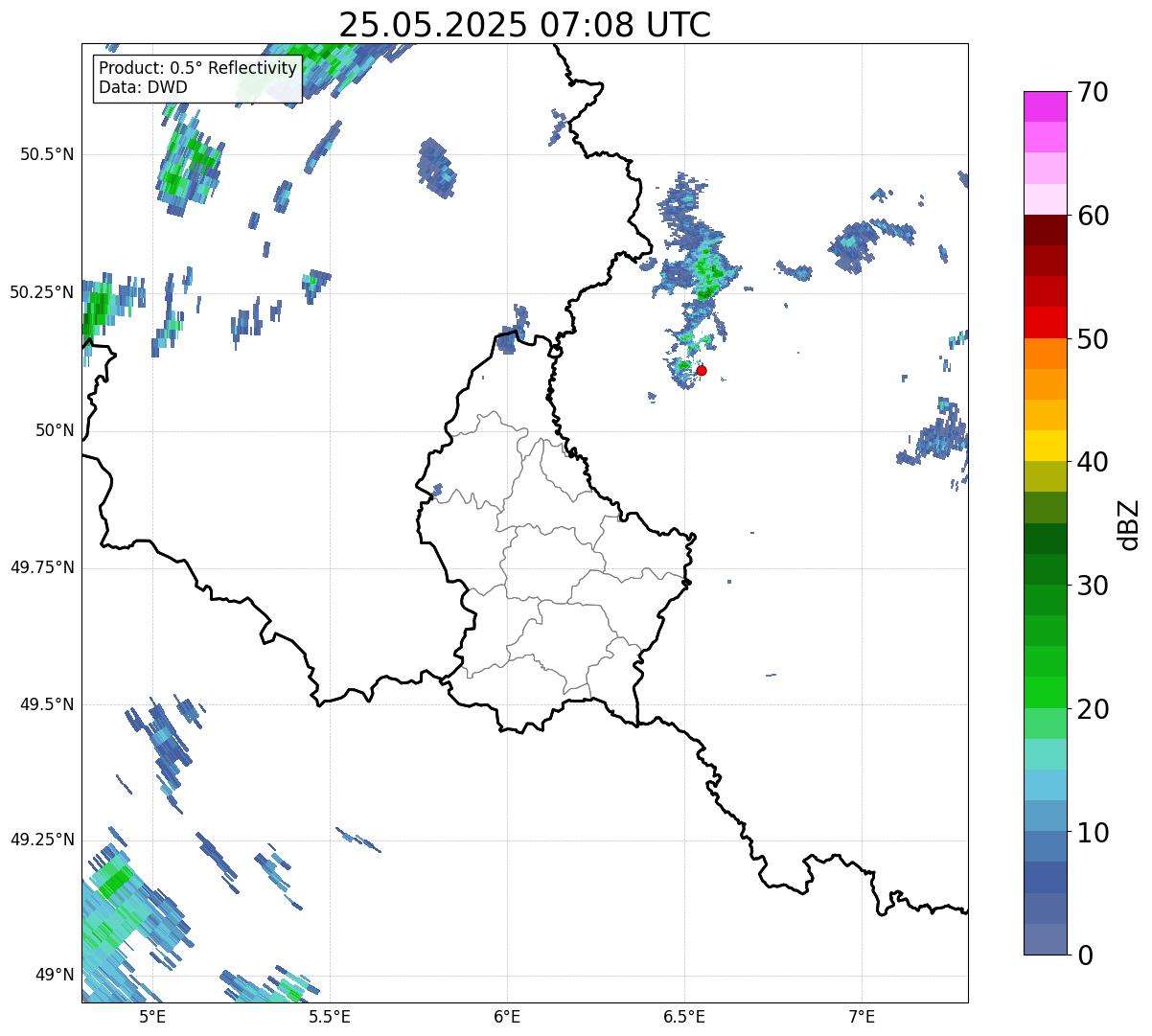Click the 49°N latitude label
Screen dimensions: 1152x1036
tap(55, 975)
